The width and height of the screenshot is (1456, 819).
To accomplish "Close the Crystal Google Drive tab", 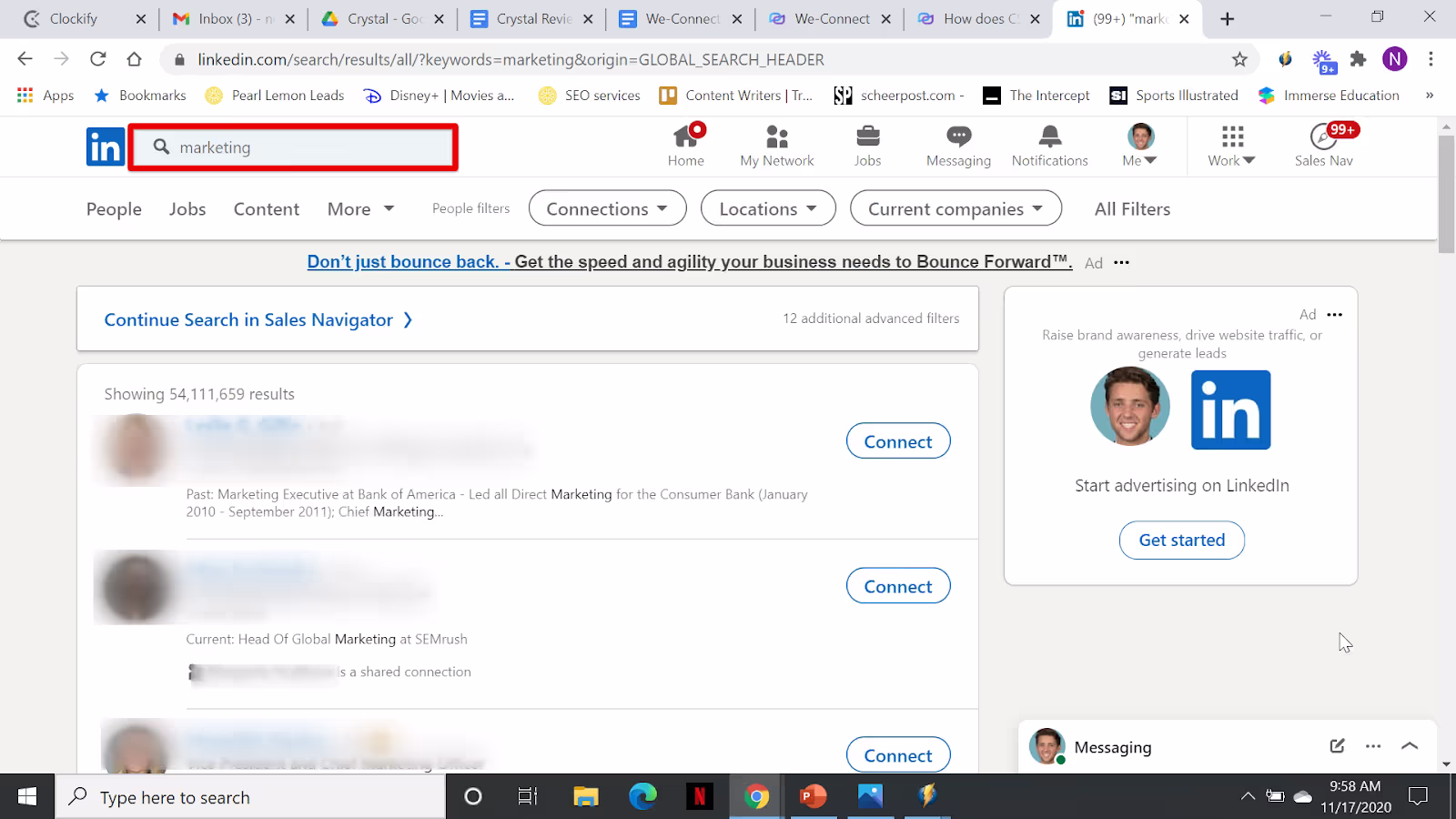I will pyautogui.click(x=440, y=19).
